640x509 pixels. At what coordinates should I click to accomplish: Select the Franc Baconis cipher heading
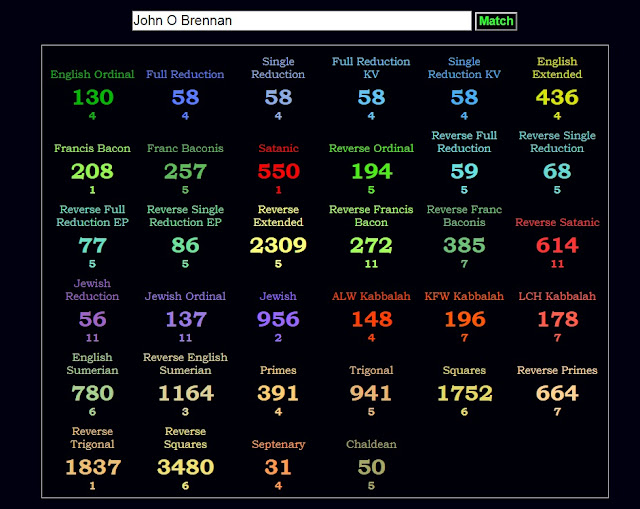(185, 148)
